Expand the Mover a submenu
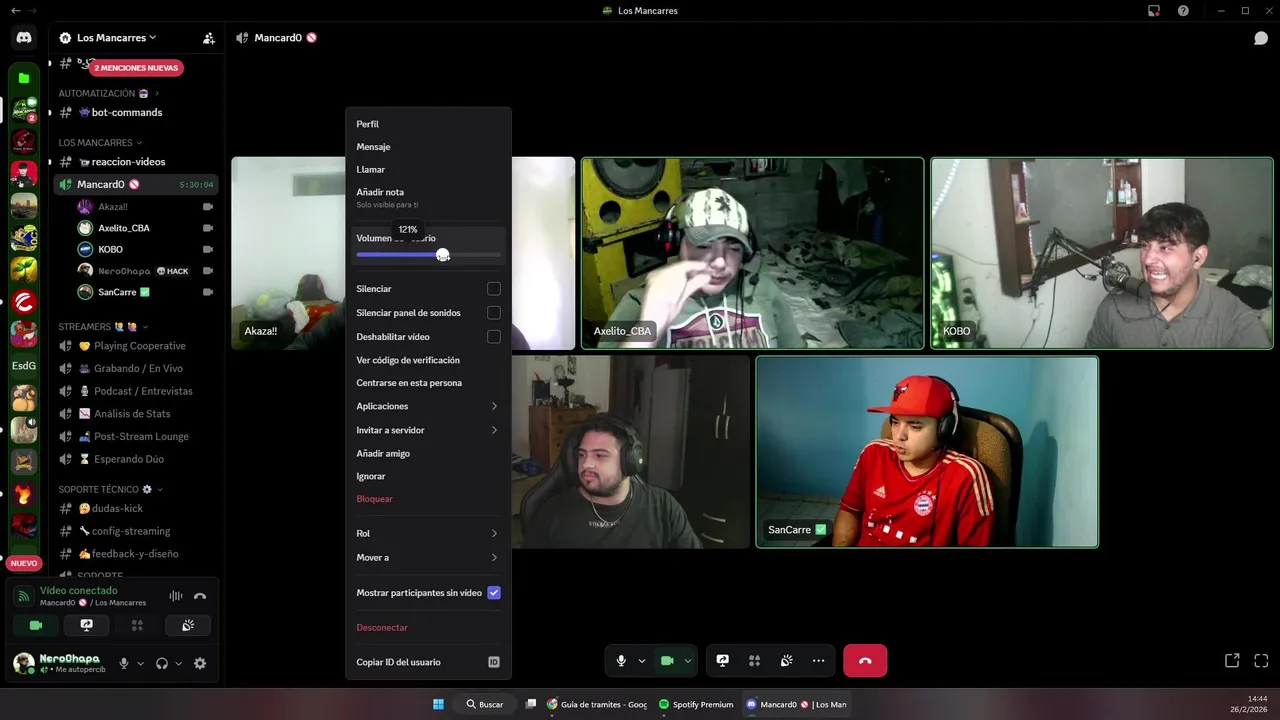The height and width of the screenshot is (720, 1280). tap(494, 557)
